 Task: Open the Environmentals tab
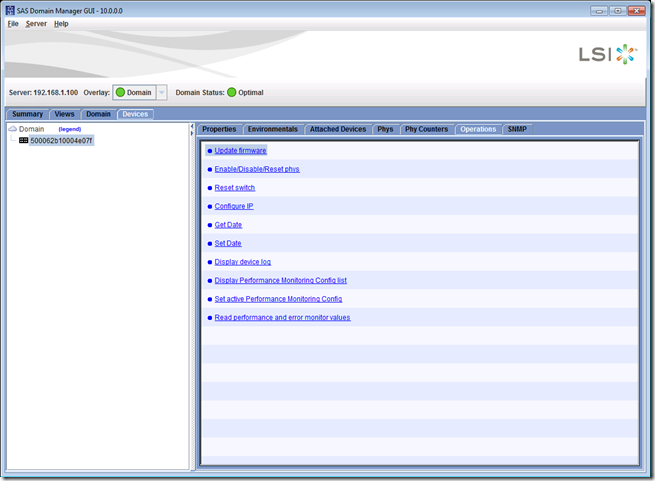pyautogui.click(x=272, y=129)
